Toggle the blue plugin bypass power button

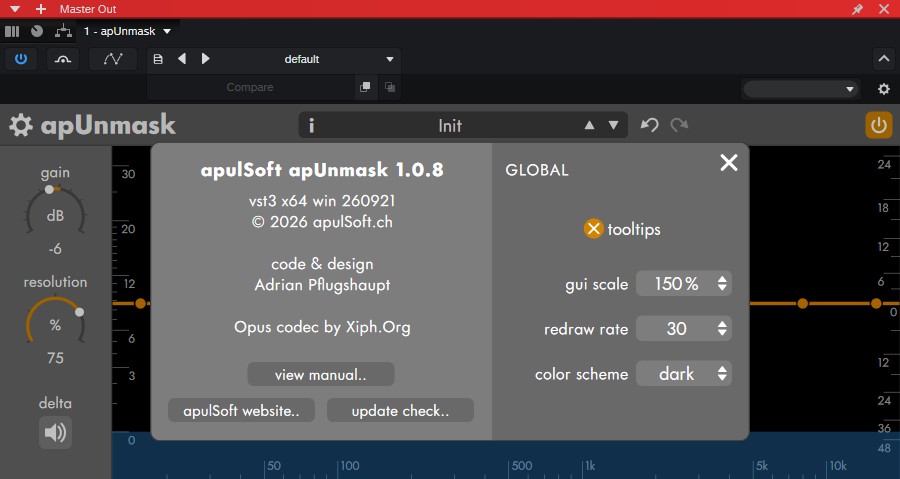tap(21, 59)
